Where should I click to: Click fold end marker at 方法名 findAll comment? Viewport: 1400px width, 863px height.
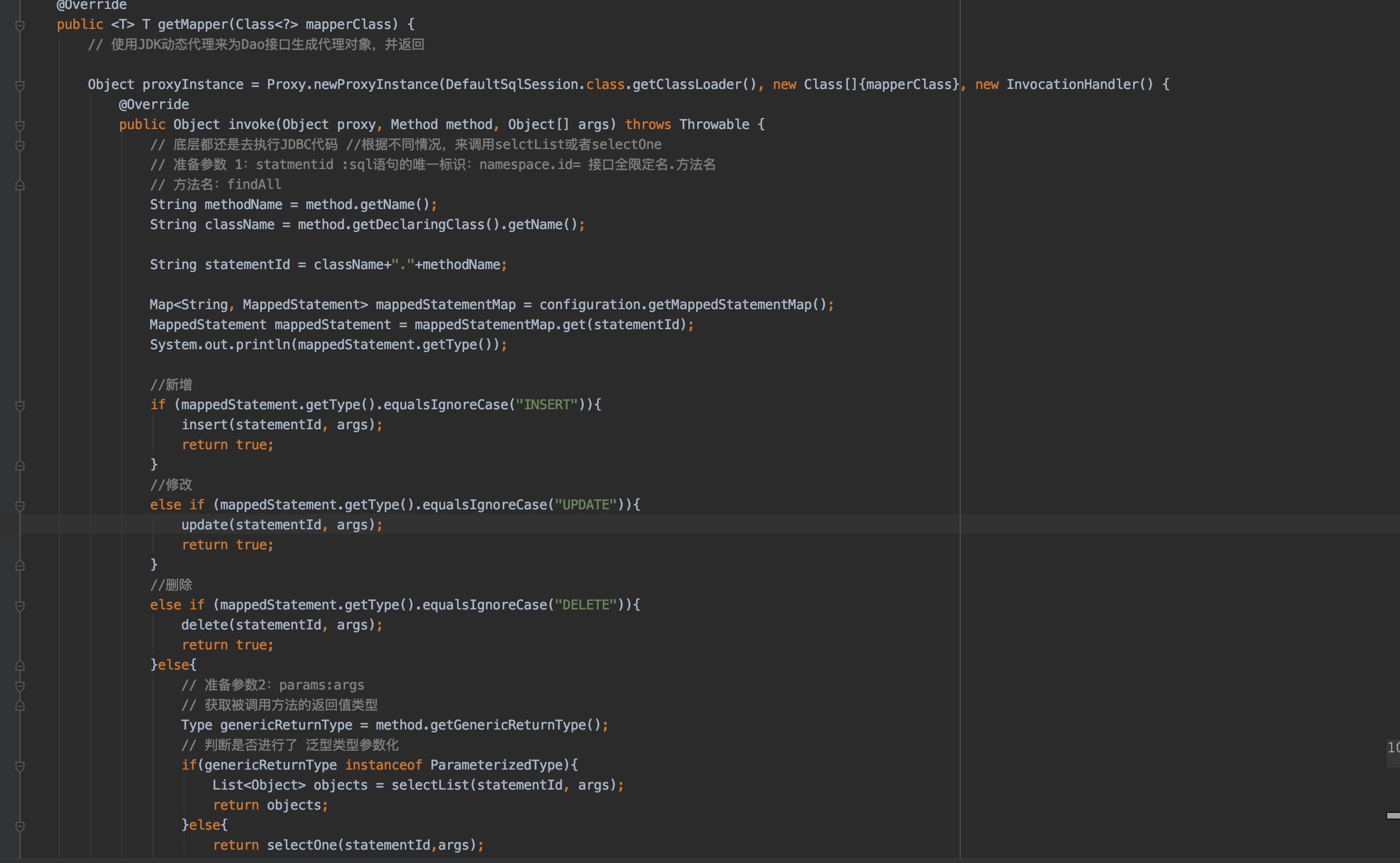pos(20,186)
